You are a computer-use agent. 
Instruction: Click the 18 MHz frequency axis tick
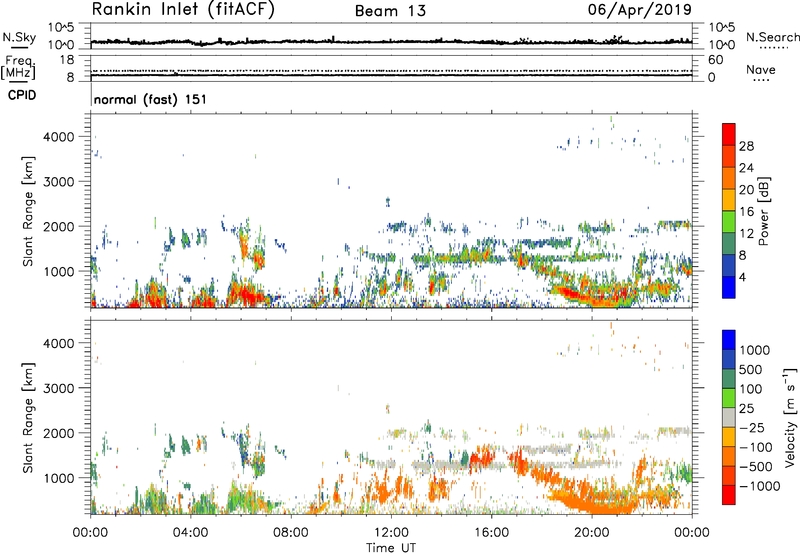pos(67,60)
